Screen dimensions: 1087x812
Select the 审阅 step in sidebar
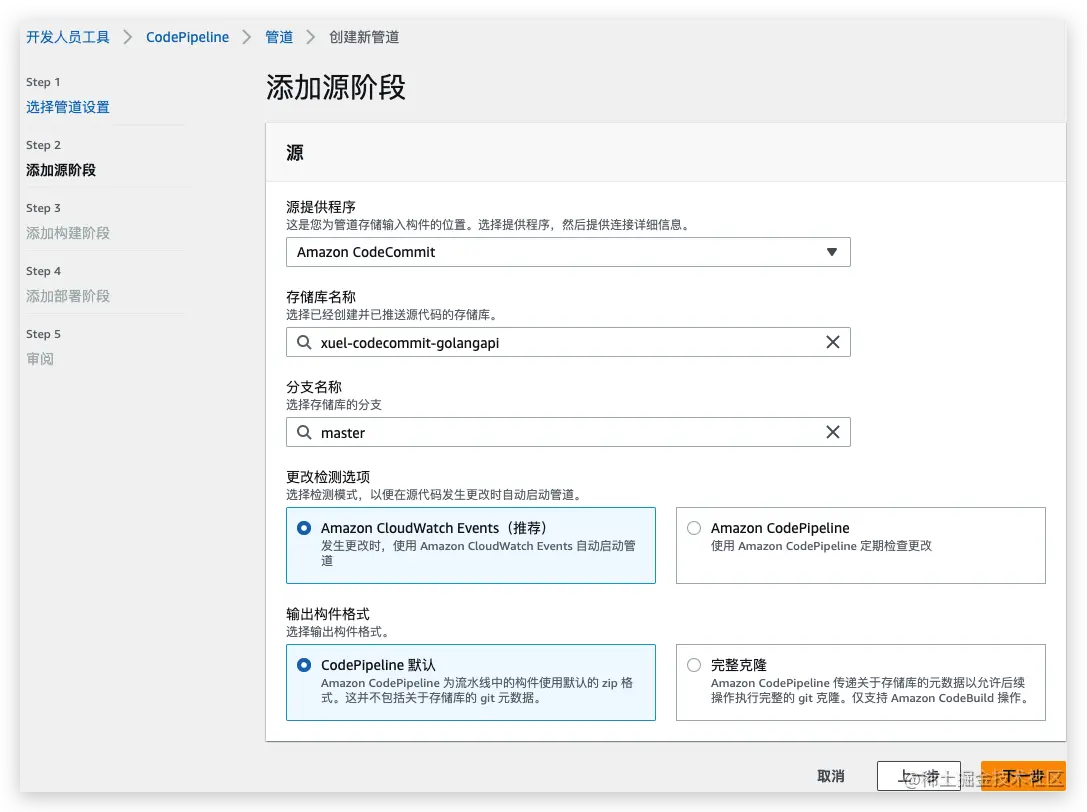pyautogui.click(x=40, y=359)
